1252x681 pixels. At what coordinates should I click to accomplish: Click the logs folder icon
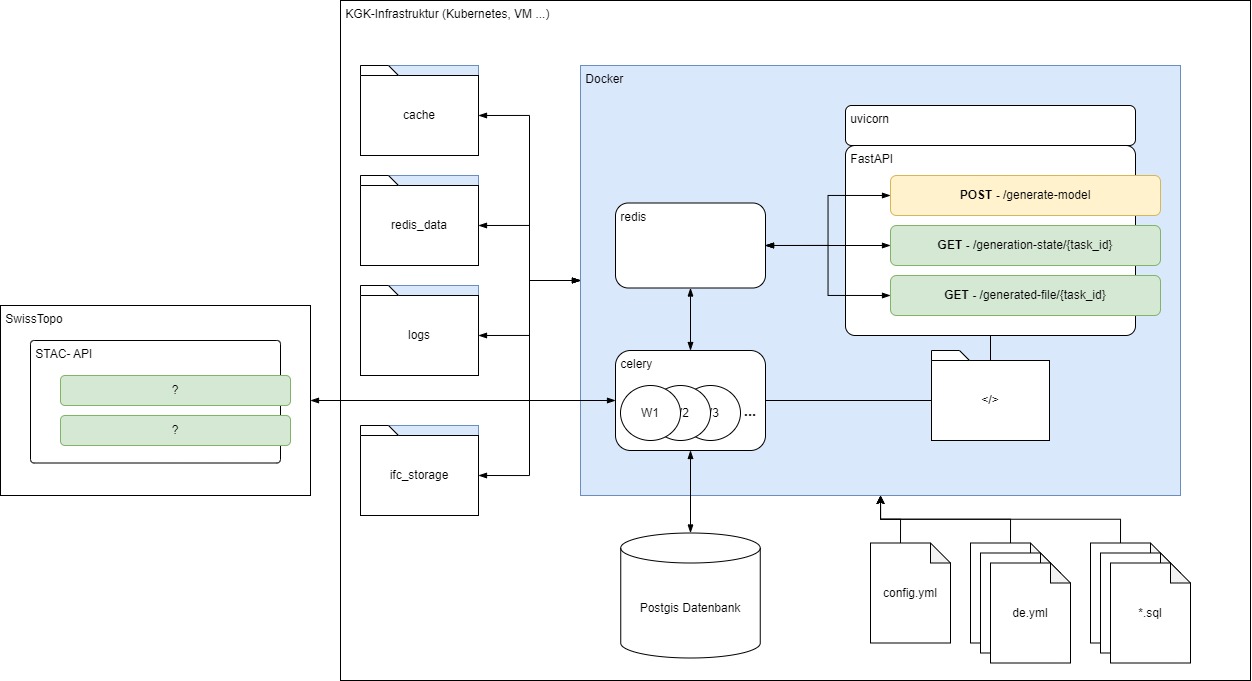[x=419, y=335]
